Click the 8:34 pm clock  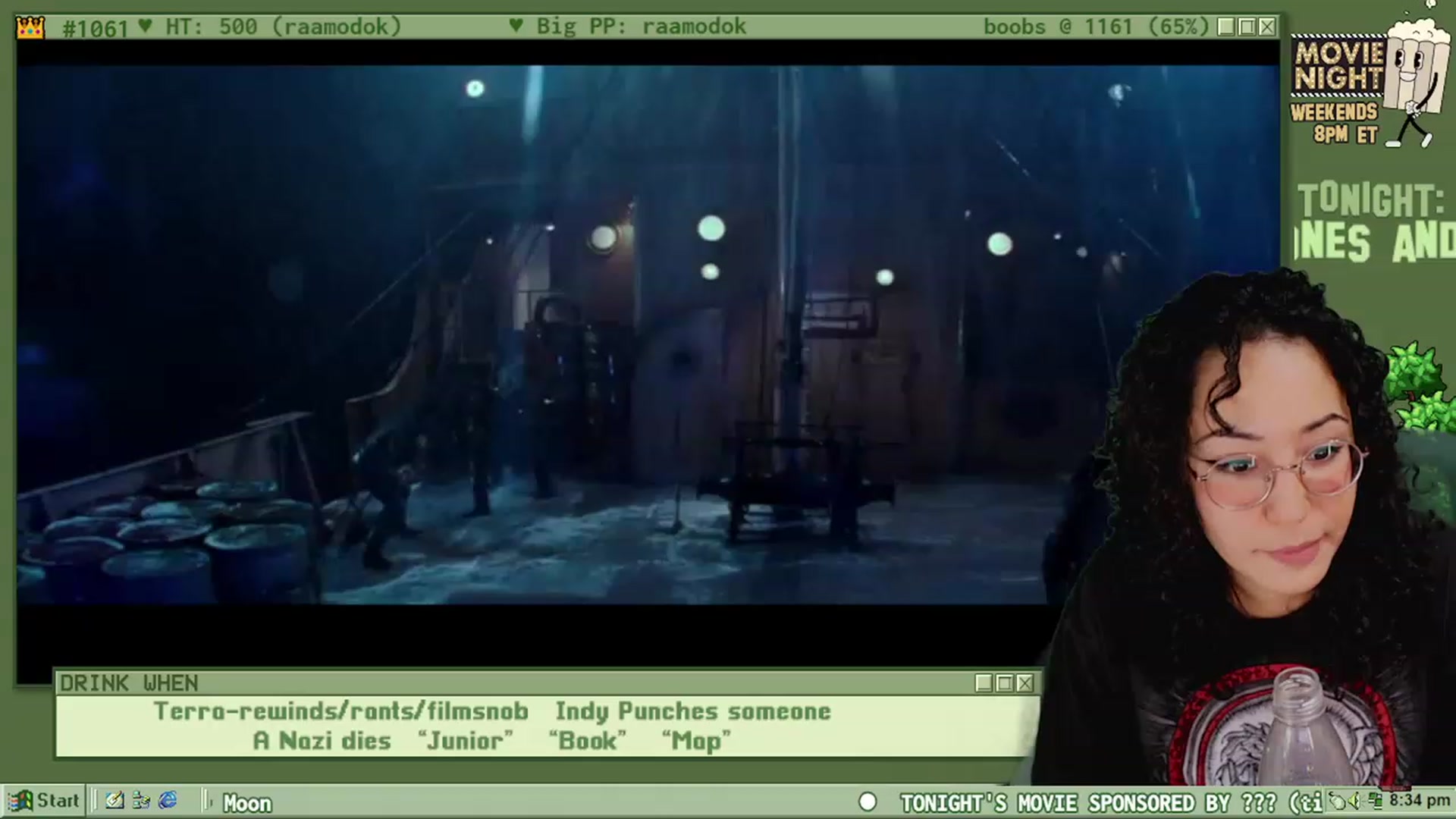(x=1420, y=800)
